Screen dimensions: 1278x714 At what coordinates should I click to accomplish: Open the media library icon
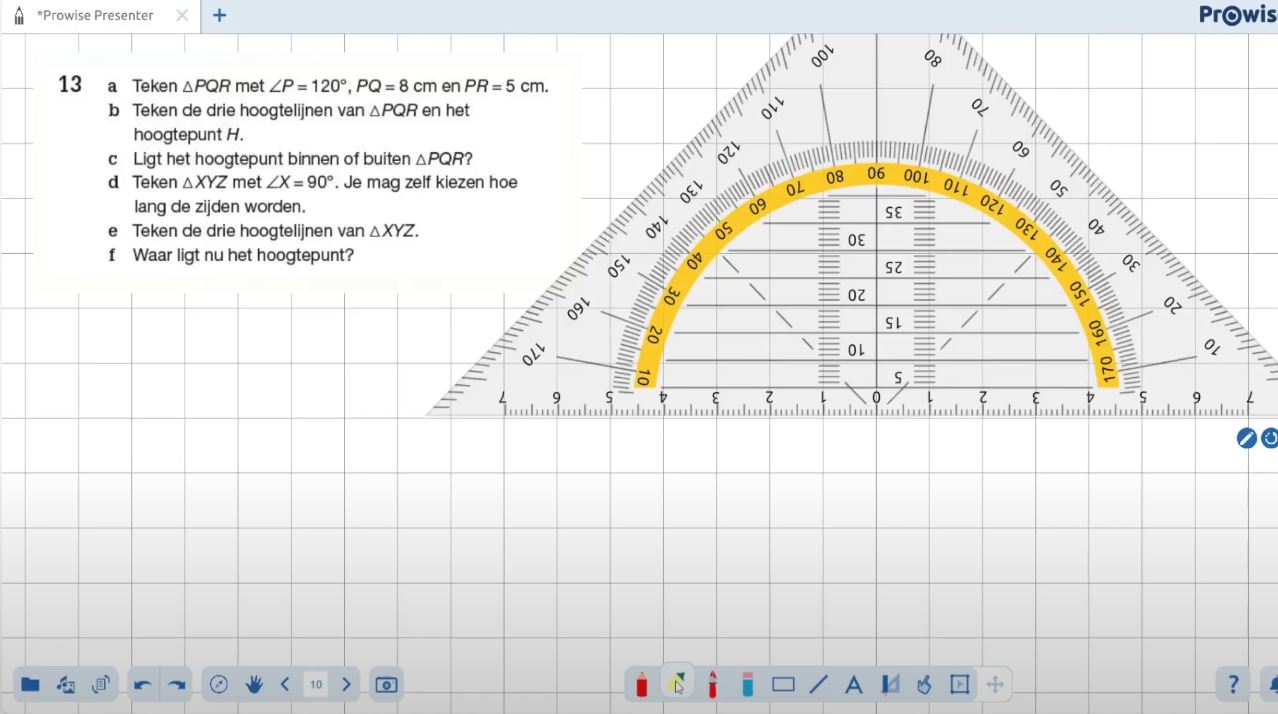click(x=66, y=685)
